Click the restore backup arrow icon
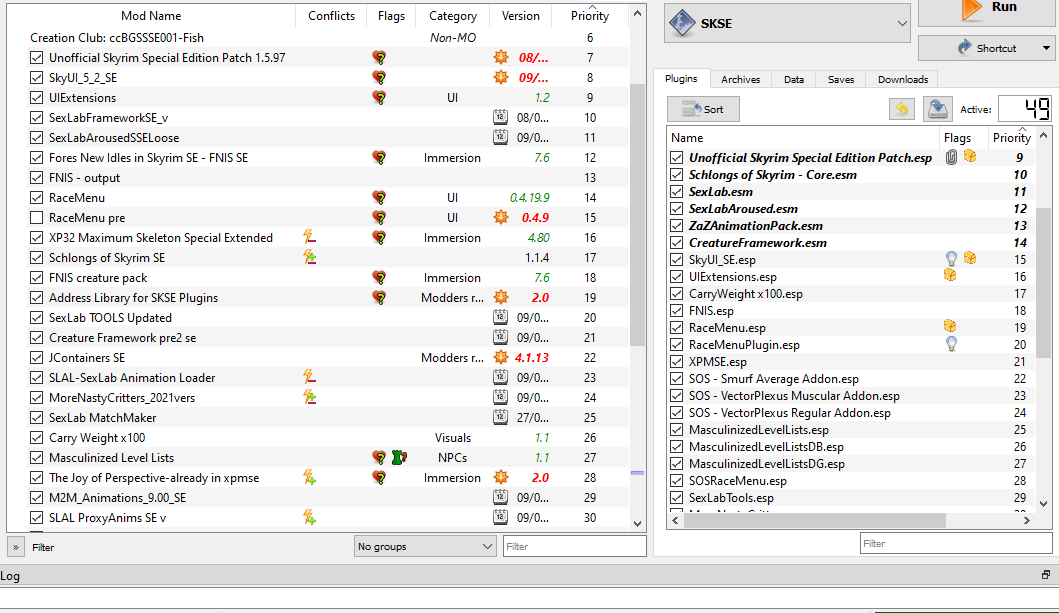This screenshot has height=613, width=1059. point(902,109)
